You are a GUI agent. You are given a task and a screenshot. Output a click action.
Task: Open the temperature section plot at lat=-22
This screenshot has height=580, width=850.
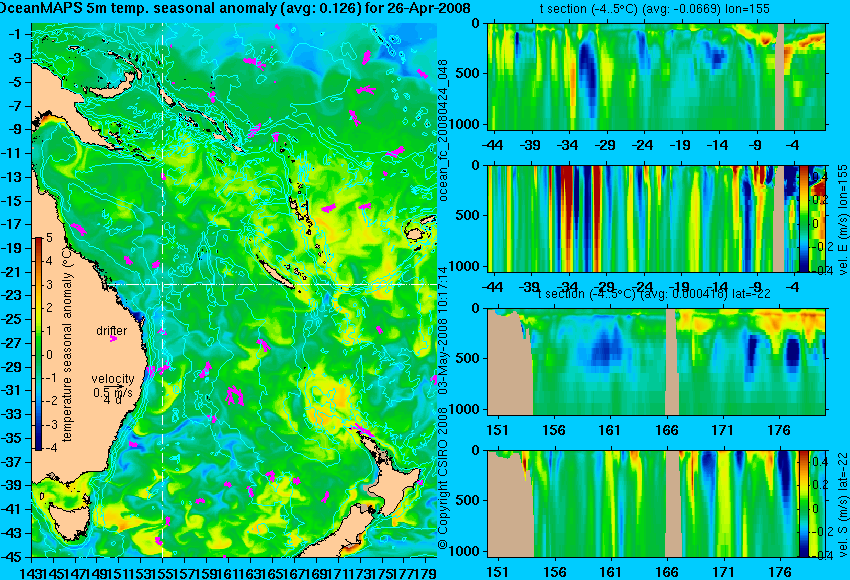pyautogui.click(x=657, y=362)
